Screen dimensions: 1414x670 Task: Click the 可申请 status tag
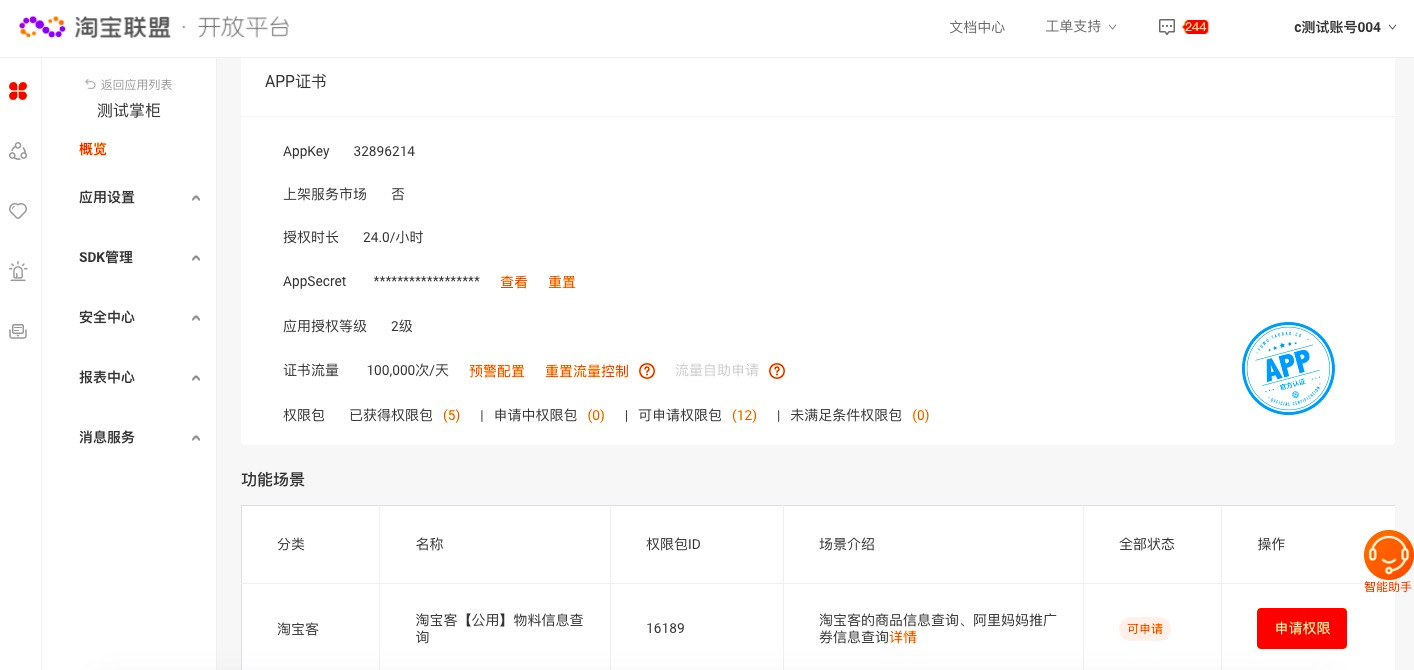click(x=1145, y=629)
